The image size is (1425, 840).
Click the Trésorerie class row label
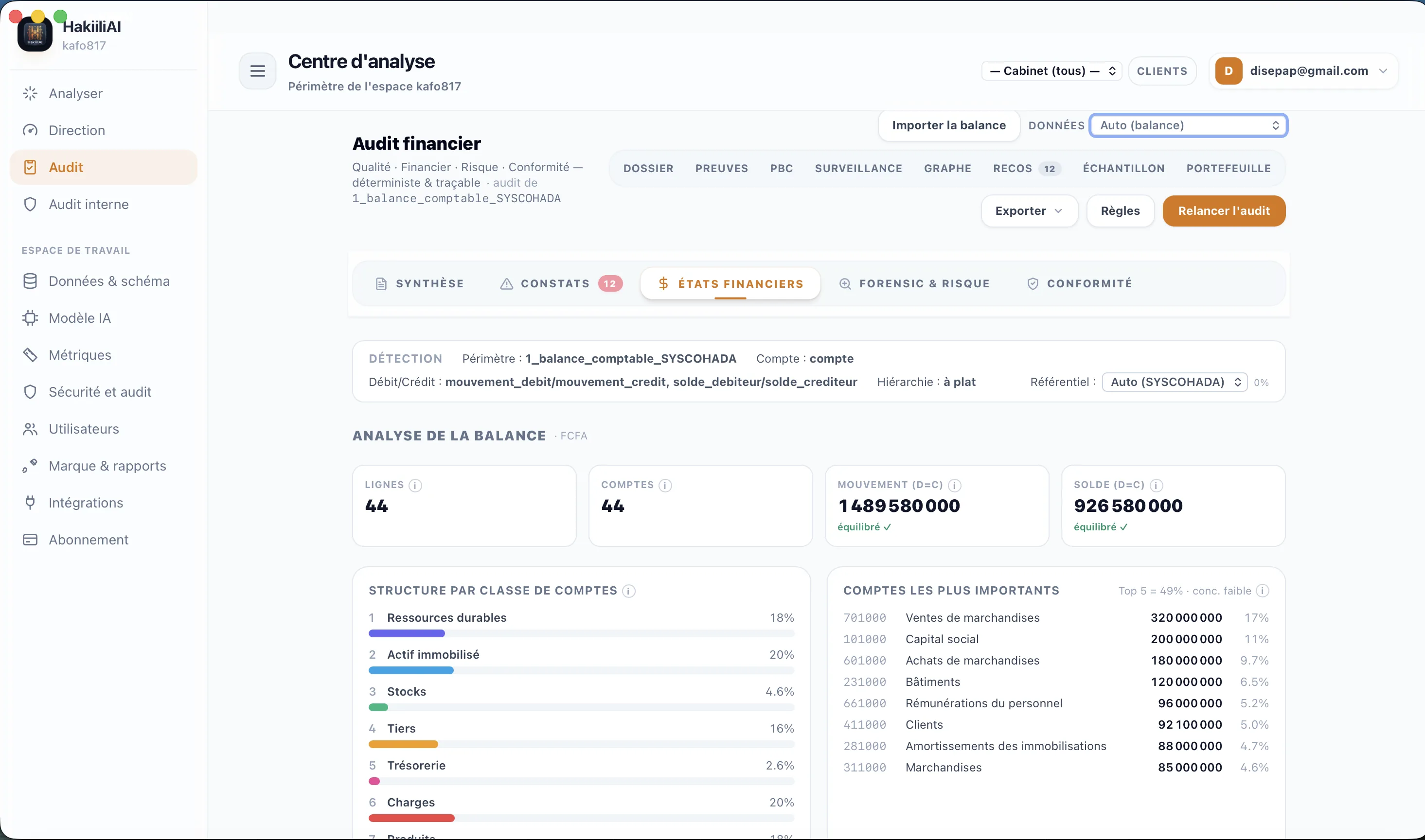coord(416,765)
